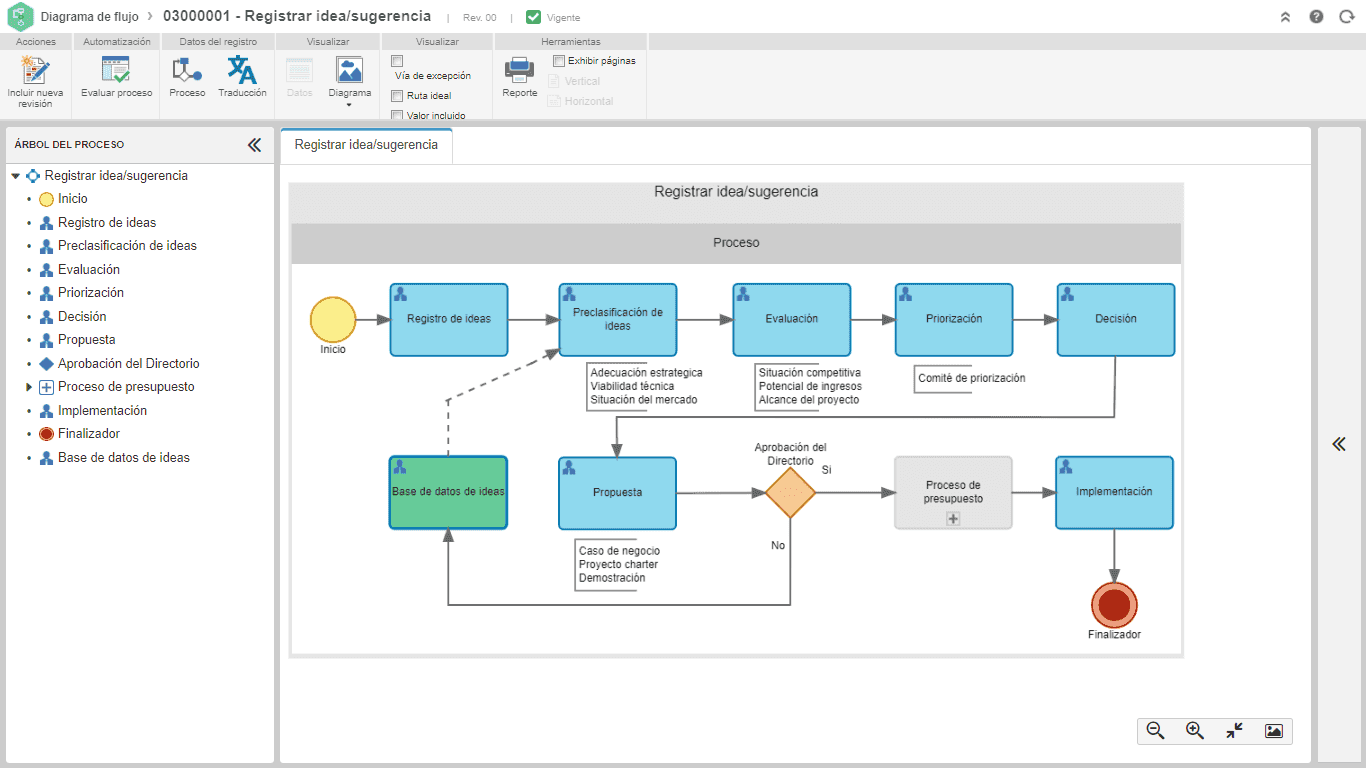Select Aprobación del Directorio in tree
The image size is (1366, 768).
[x=128, y=364]
